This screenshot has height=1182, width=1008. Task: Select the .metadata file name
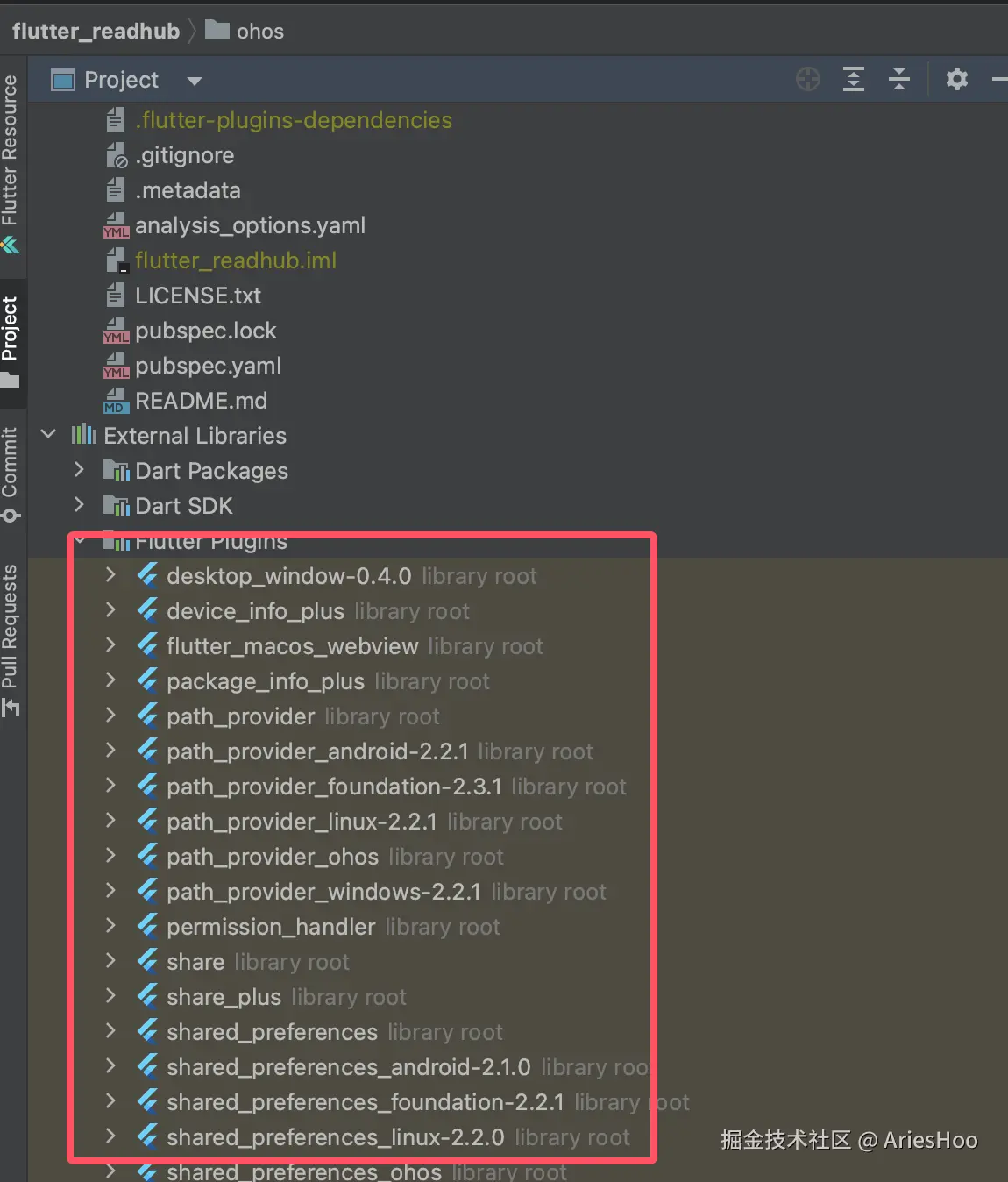[188, 190]
